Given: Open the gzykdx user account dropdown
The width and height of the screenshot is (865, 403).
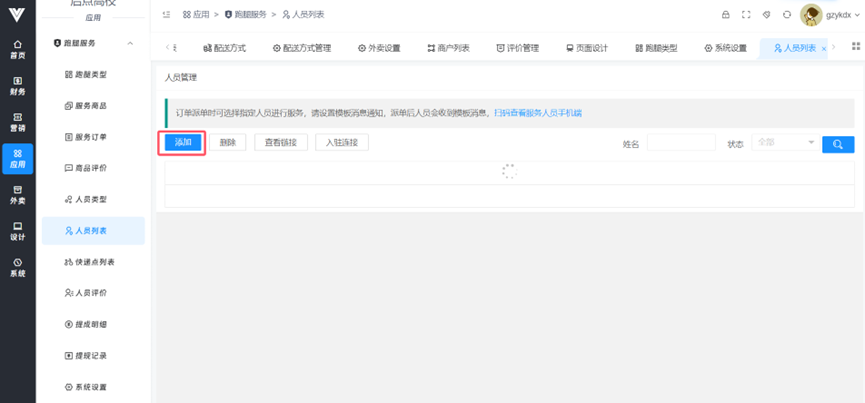Looking at the screenshot, I should pos(831,15).
